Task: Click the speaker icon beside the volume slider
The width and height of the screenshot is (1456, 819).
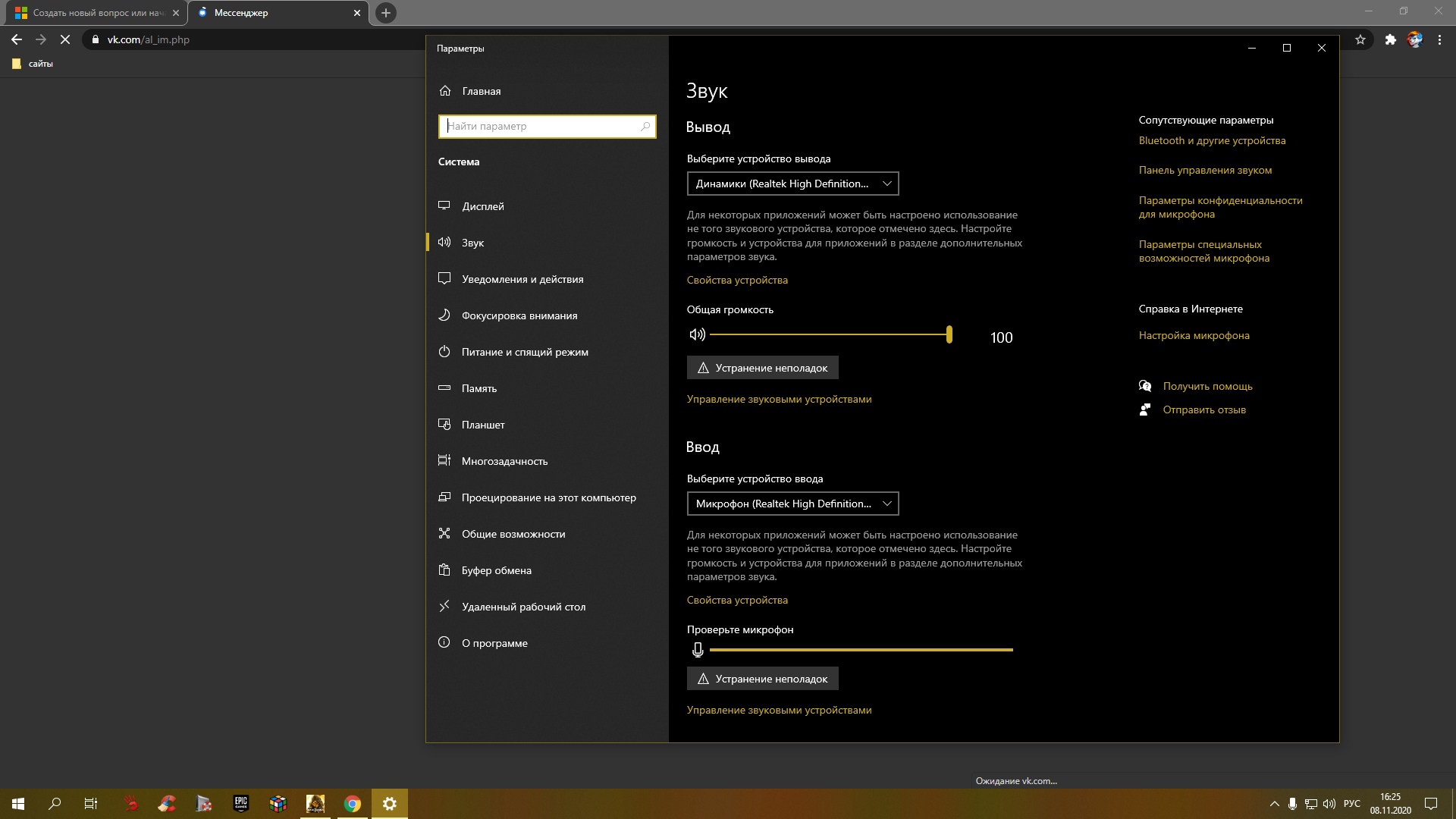Action: tap(697, 334)
